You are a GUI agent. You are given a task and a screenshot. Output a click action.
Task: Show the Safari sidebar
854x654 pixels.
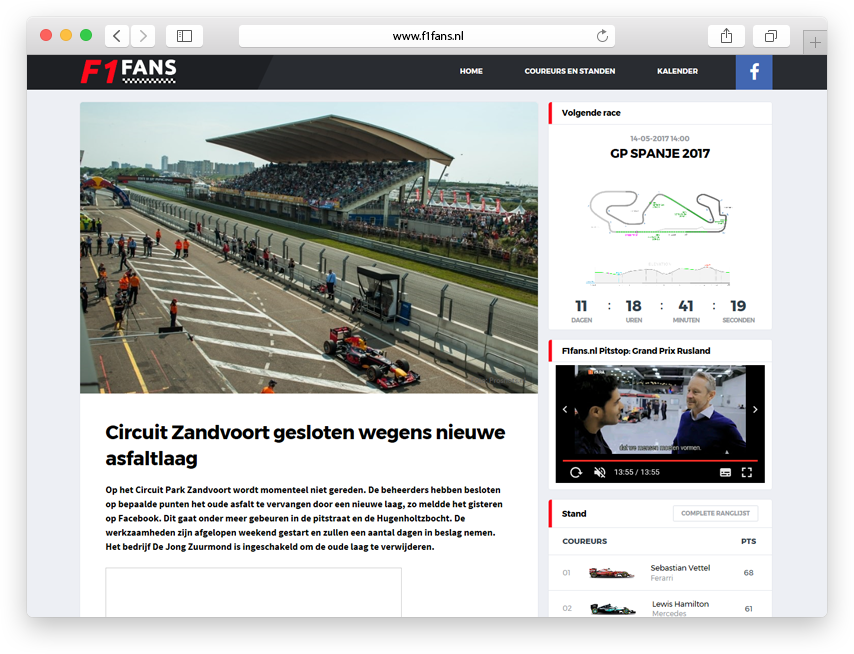(x=184, y=36)
